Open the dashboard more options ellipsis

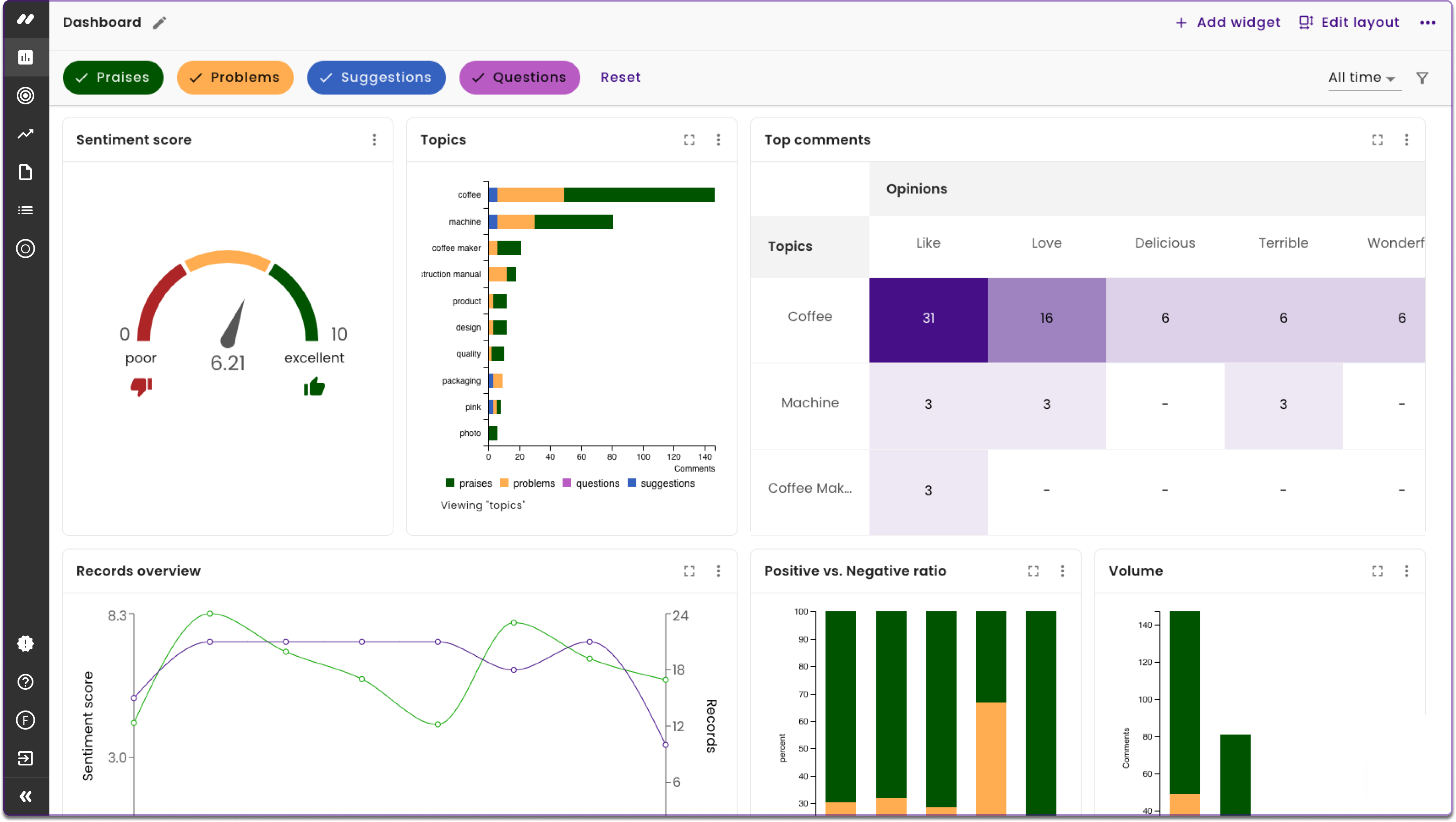tap(1427, 23)
